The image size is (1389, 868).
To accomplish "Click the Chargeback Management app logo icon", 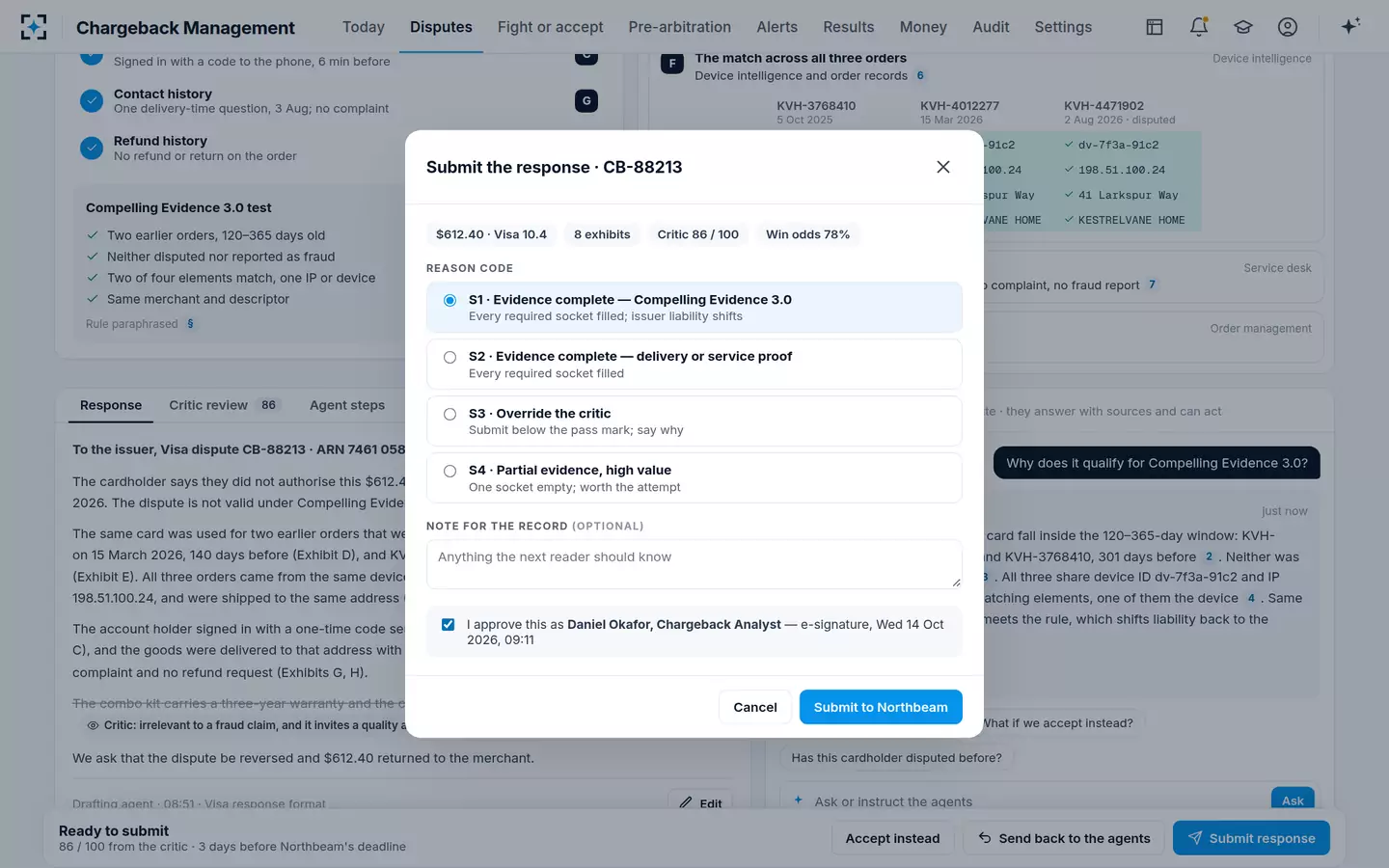I will tap(34, 27).
